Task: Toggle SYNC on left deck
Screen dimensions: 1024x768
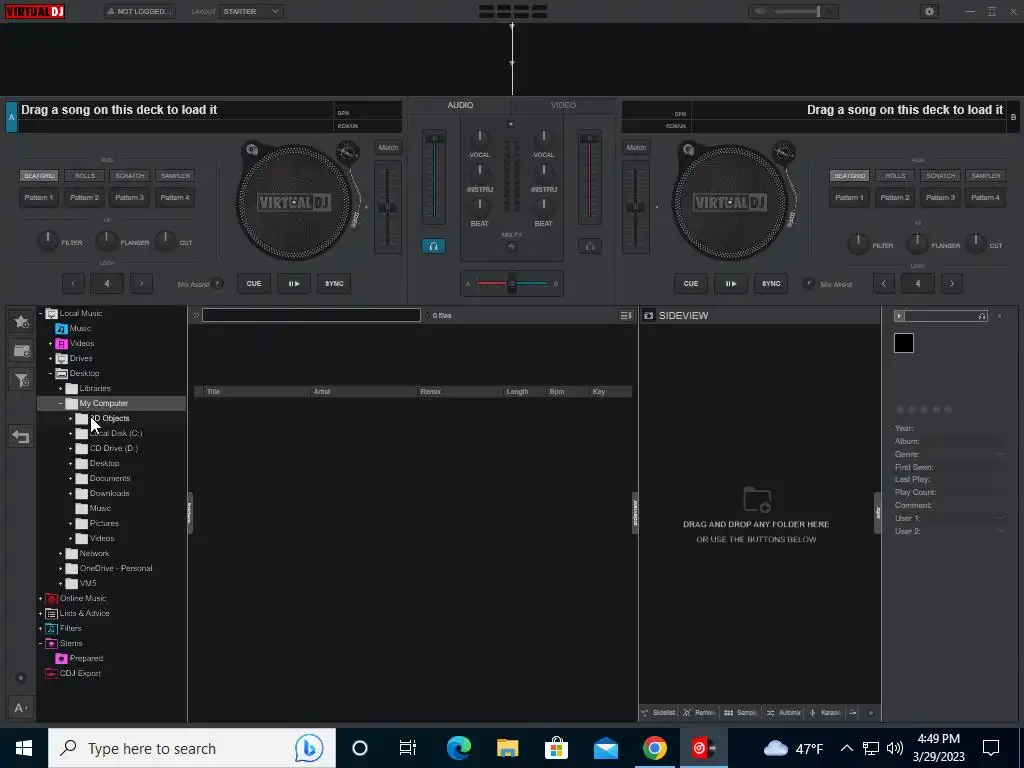Action: 334,283
